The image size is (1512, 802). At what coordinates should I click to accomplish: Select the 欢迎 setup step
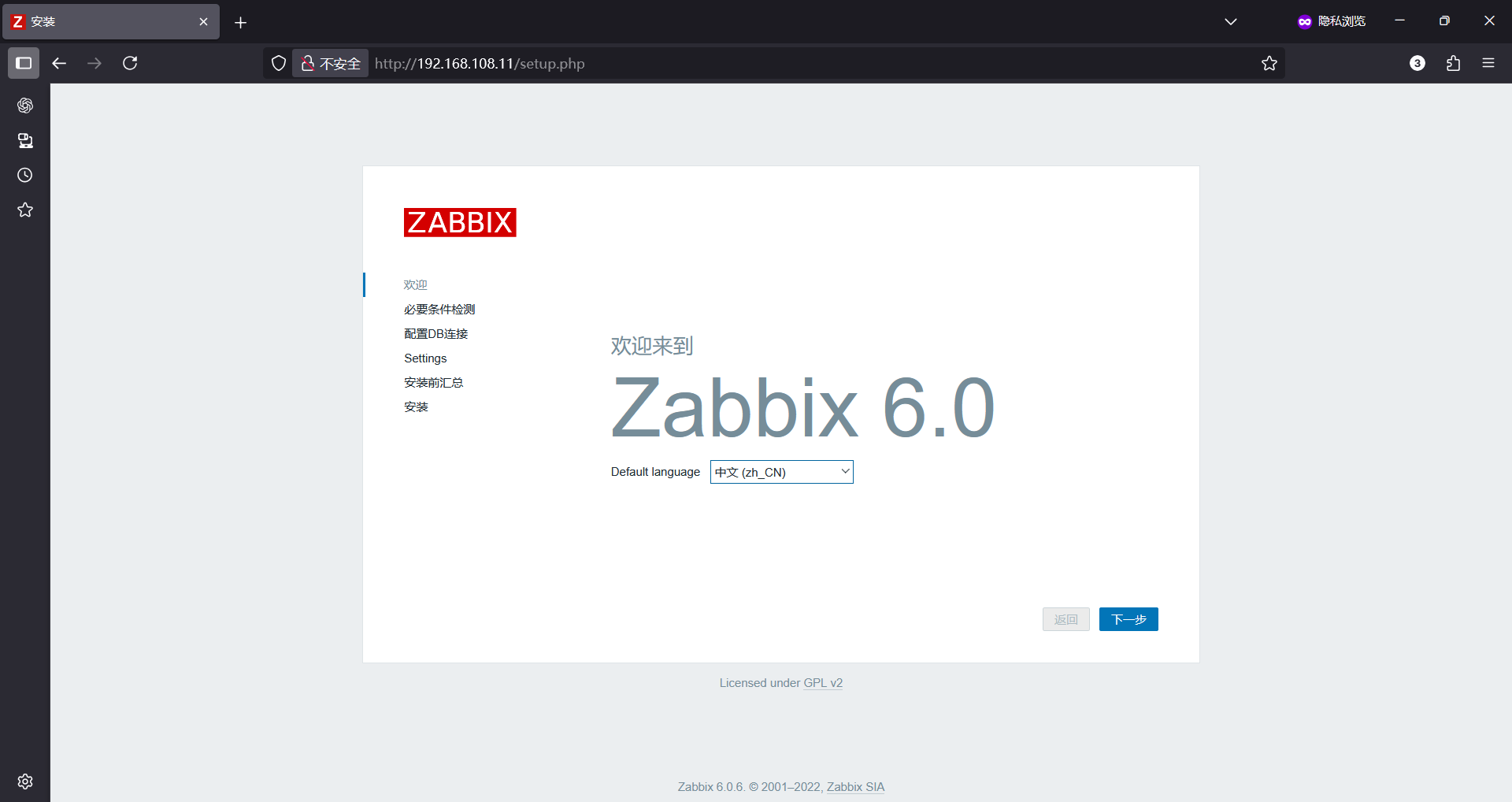point(416,284)
